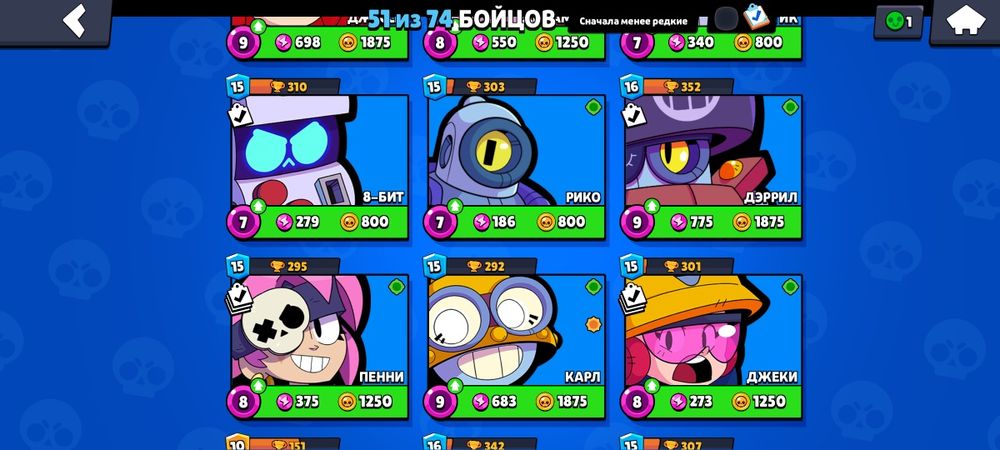The image size is (1000, 450).
Task: Toggle the dark square button beside sort
Action: pyautogui.click(x=726, y=19)
